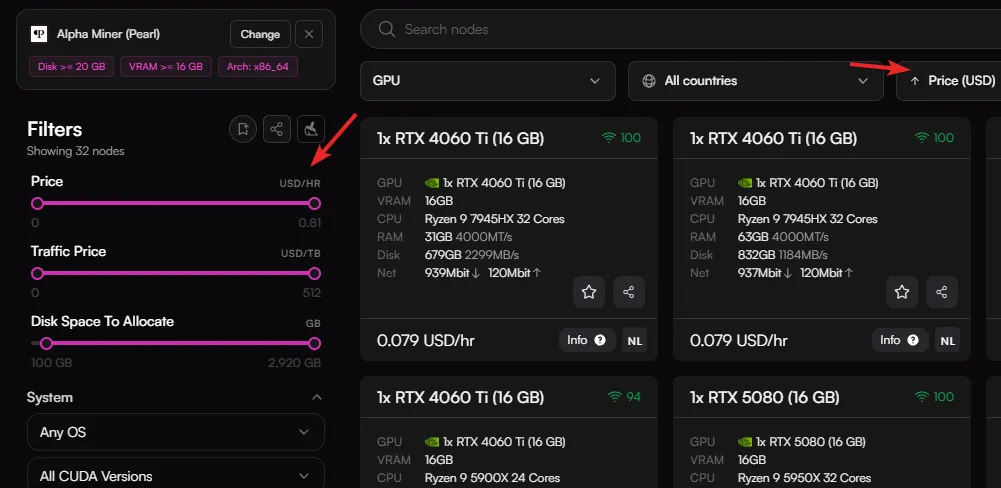Remove the Alpha Miner template with X

(x=309, y=34)
